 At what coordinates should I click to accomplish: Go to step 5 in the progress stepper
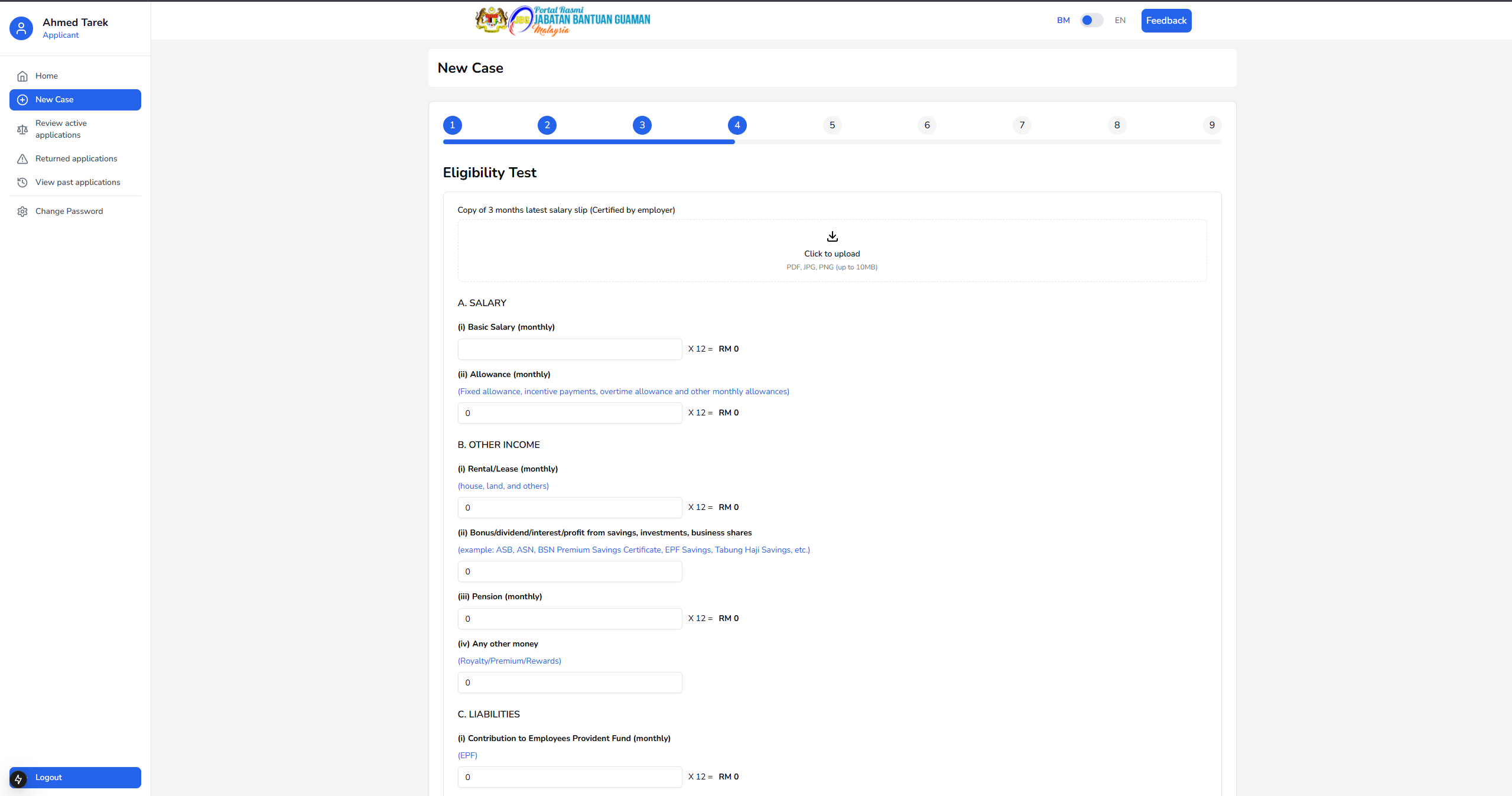tap(832, 125)
